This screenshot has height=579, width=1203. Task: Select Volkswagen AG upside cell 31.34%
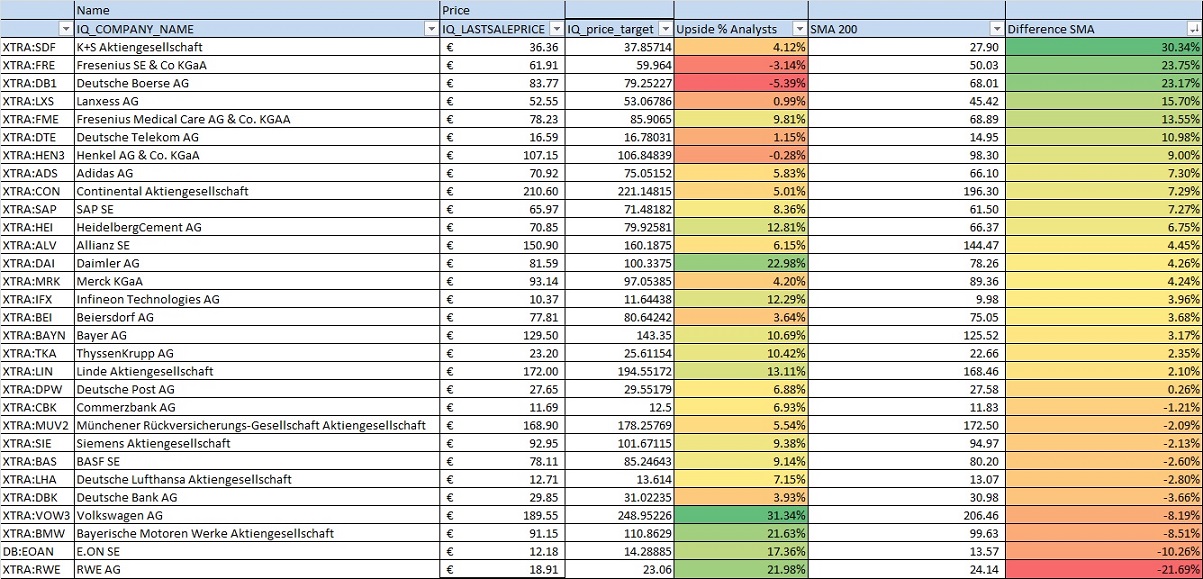(x=741, y=515)
